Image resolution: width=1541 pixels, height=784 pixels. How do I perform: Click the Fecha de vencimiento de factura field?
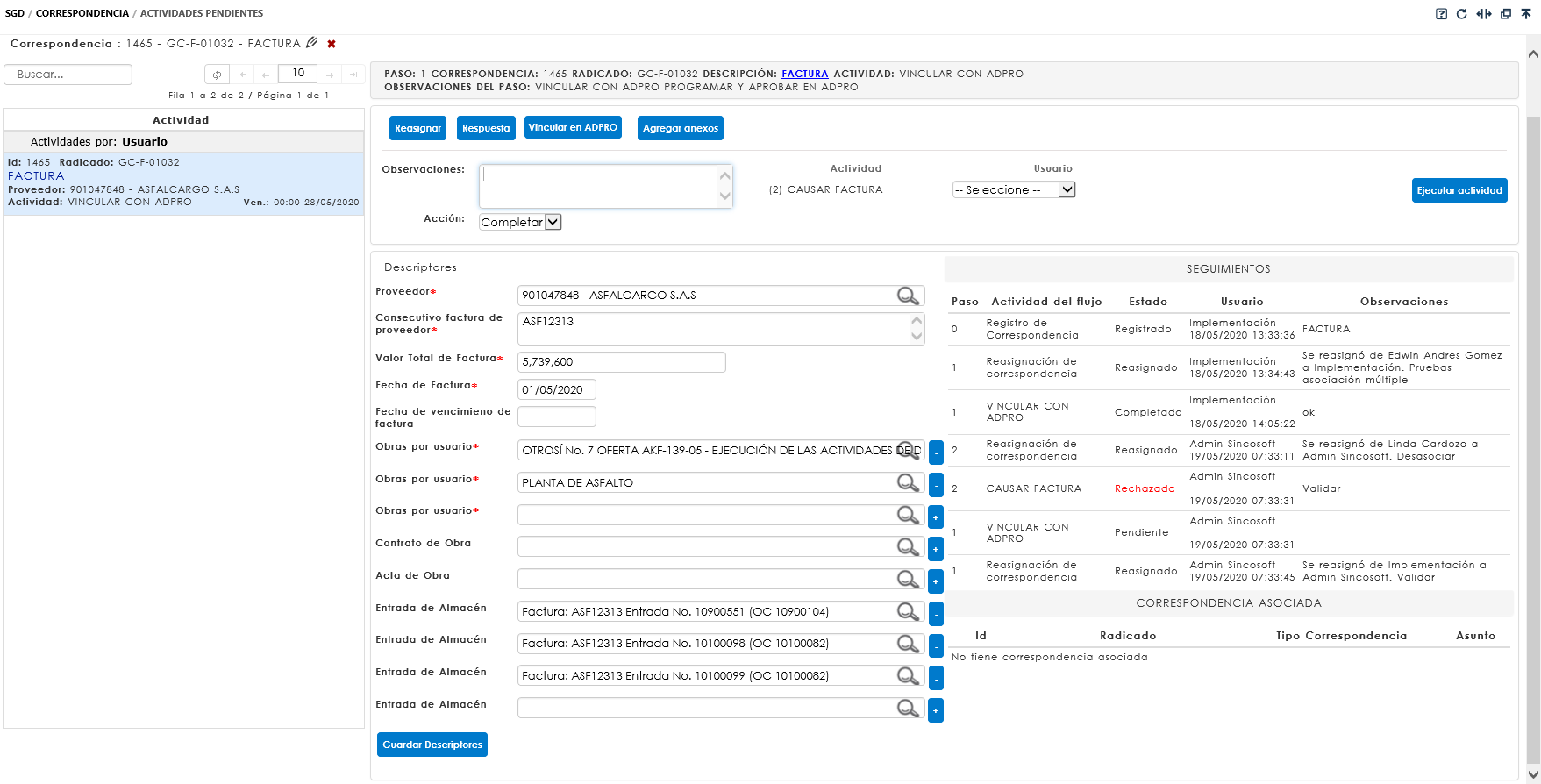(x=557, y=417)
